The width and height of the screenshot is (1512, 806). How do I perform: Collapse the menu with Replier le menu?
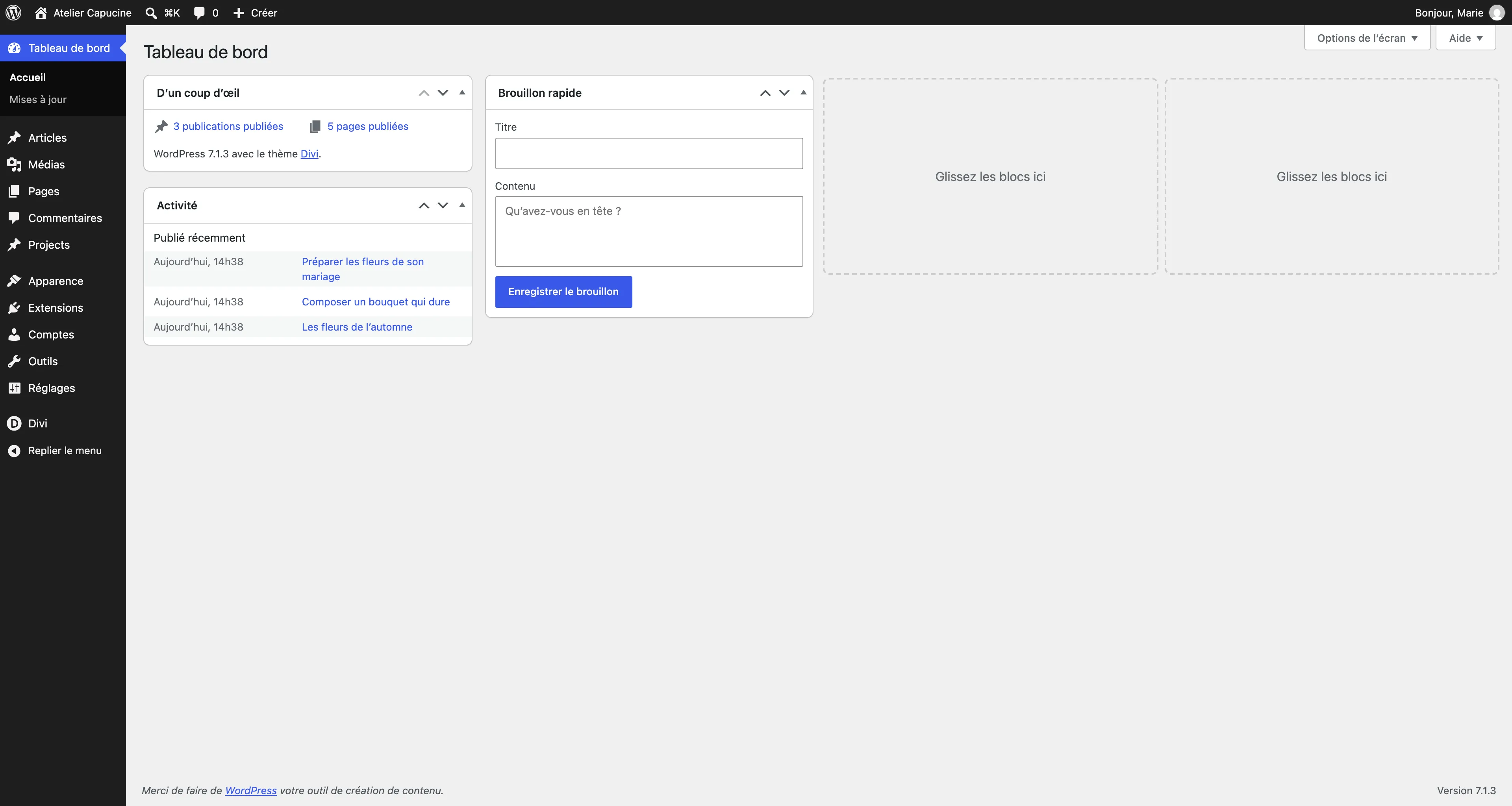coord(55,451)
